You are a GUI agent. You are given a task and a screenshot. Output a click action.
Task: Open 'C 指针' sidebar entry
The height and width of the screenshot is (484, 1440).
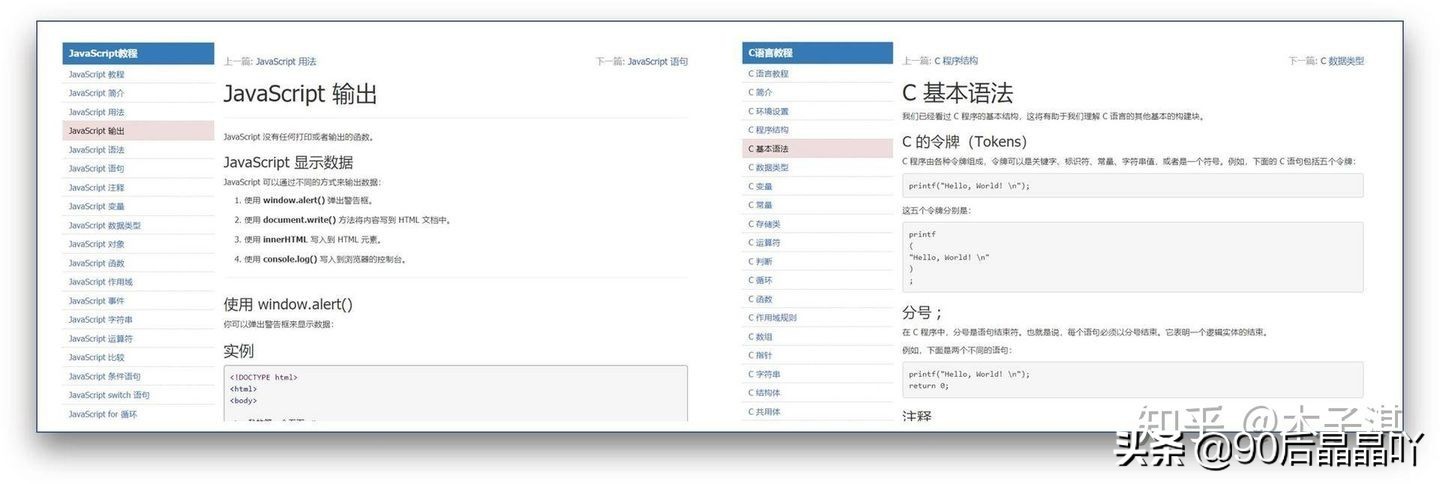(x=761, y=355)
